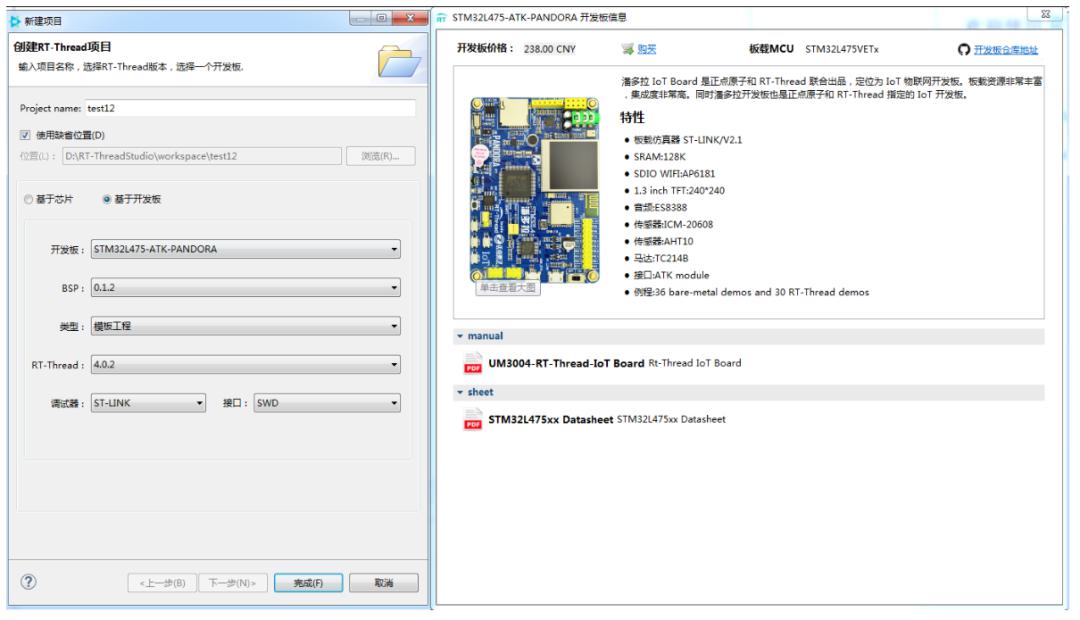Click the ATK module interface line
The image size is (1080, 620).
click(672, 275)
